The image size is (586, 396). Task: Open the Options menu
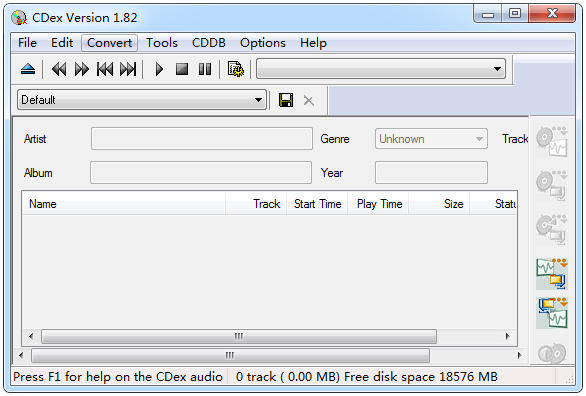[x=263, y=43]
